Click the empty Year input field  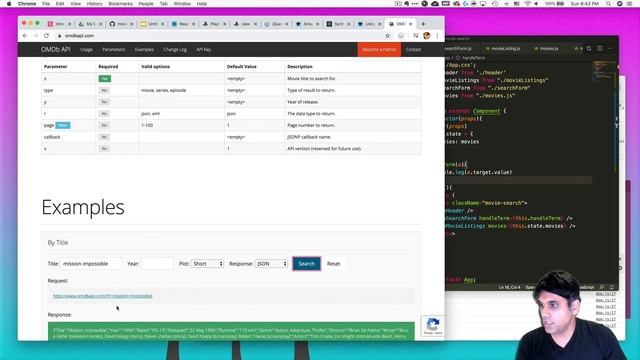(x=157, y=264)
